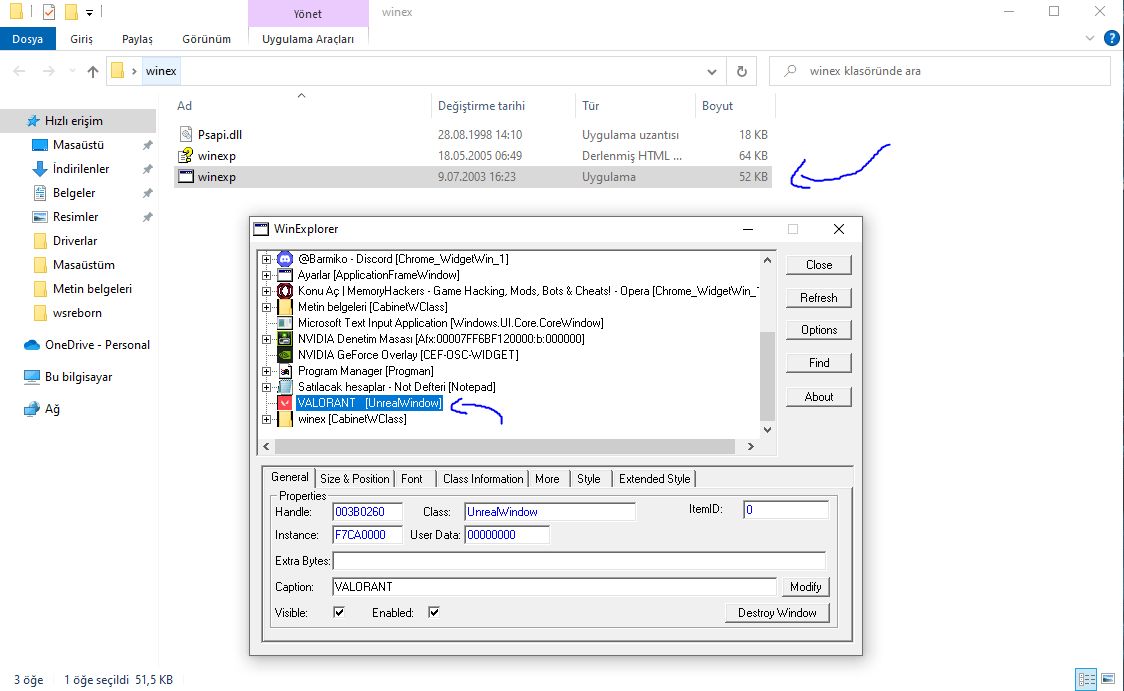Screen dimensions: 1124x691
Task: Click the Destroy Window button
Action: (x=777, y=613)
